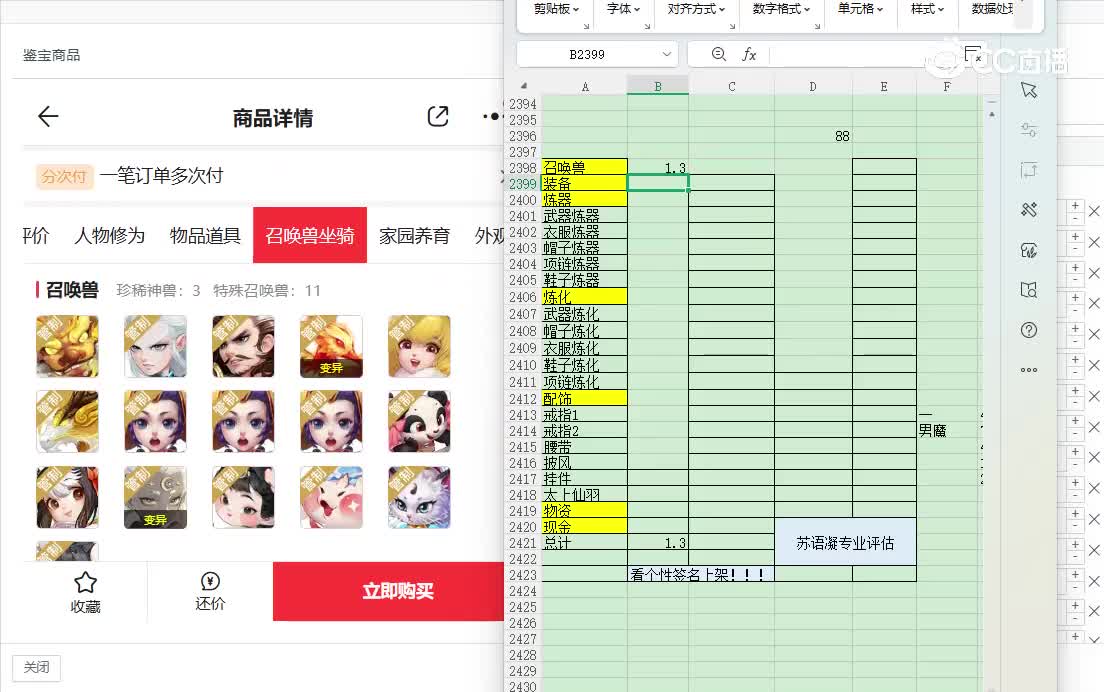Select row header 2406

523,297
